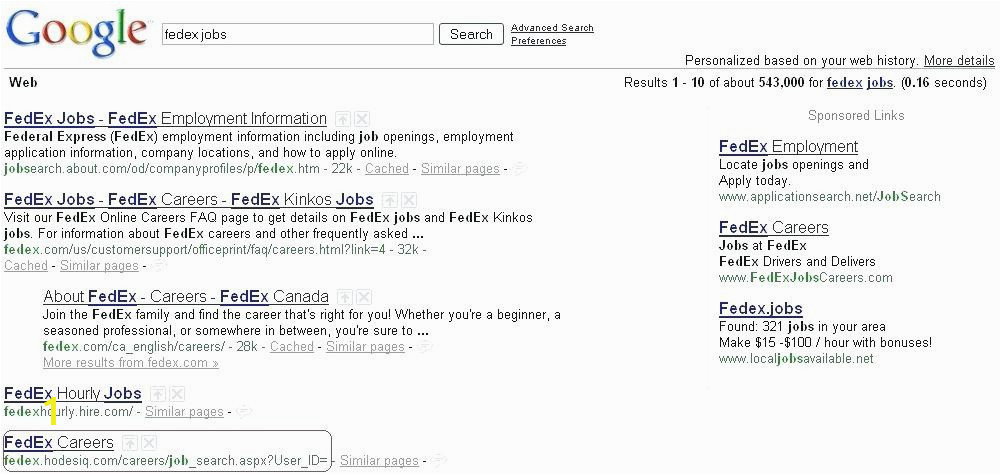Remove the FedEx Kinkos Jobs result
Viewport: 1001px width, 475px height.
coord(408,200)
